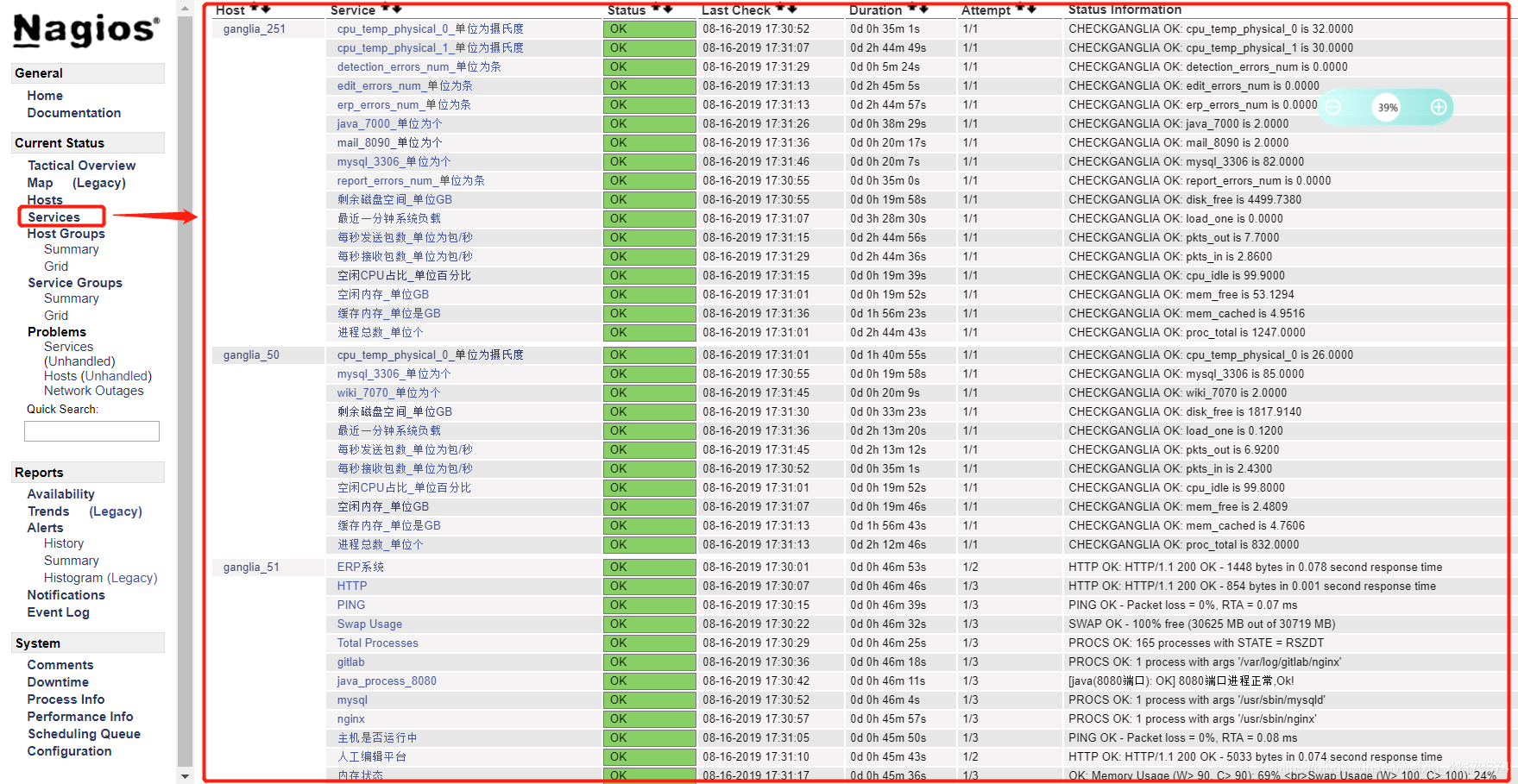Open Trends (Legacy) link
The height and width of the screenshot is (784, 1518).
point(116,511)
